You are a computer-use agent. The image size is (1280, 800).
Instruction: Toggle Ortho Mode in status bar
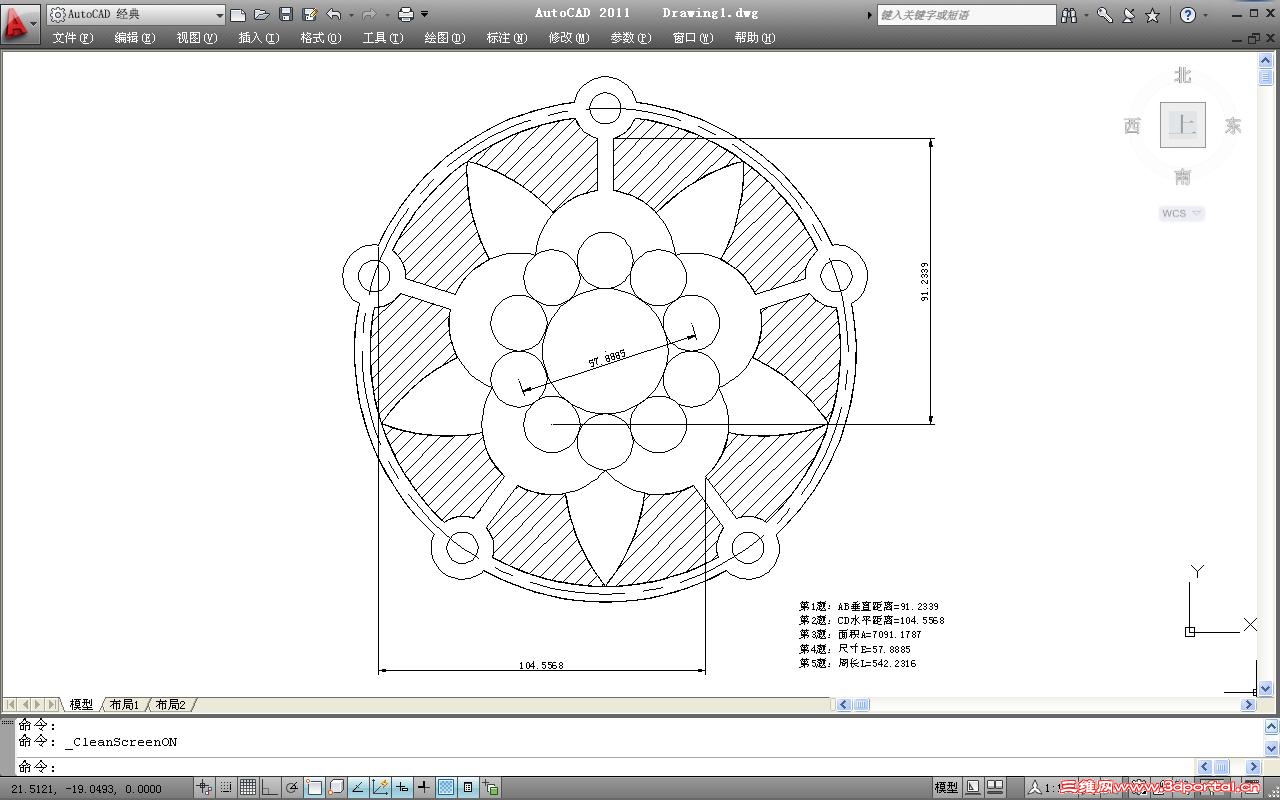tap(270, 788)
